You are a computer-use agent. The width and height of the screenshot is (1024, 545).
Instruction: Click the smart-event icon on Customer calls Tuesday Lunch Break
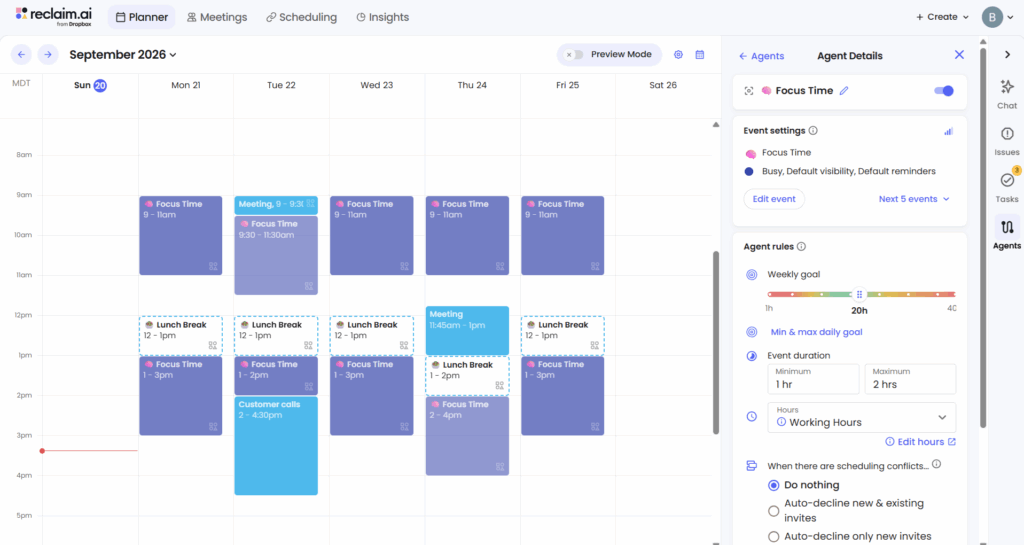308,345
